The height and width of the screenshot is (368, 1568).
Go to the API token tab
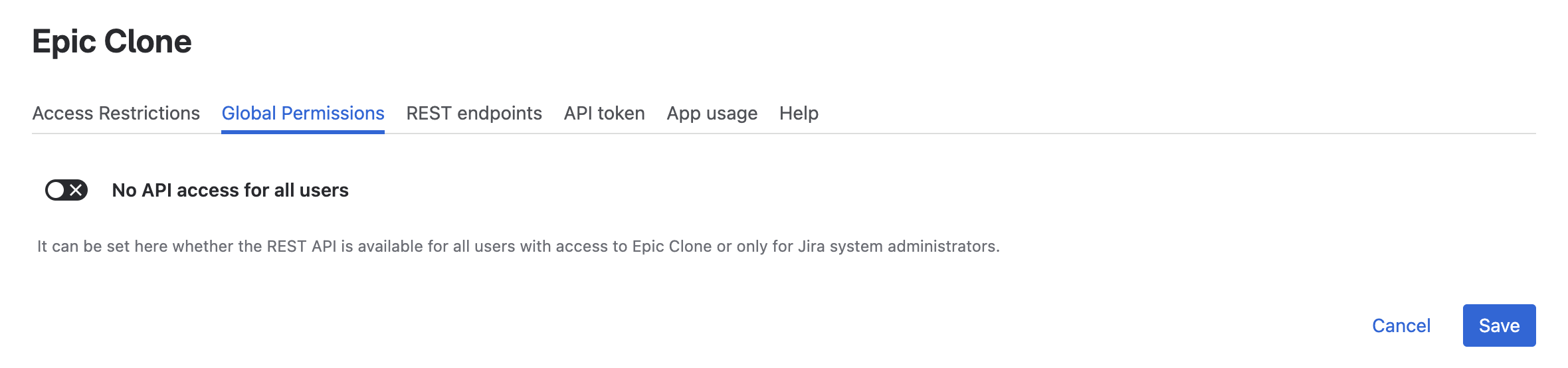point(604,114)
